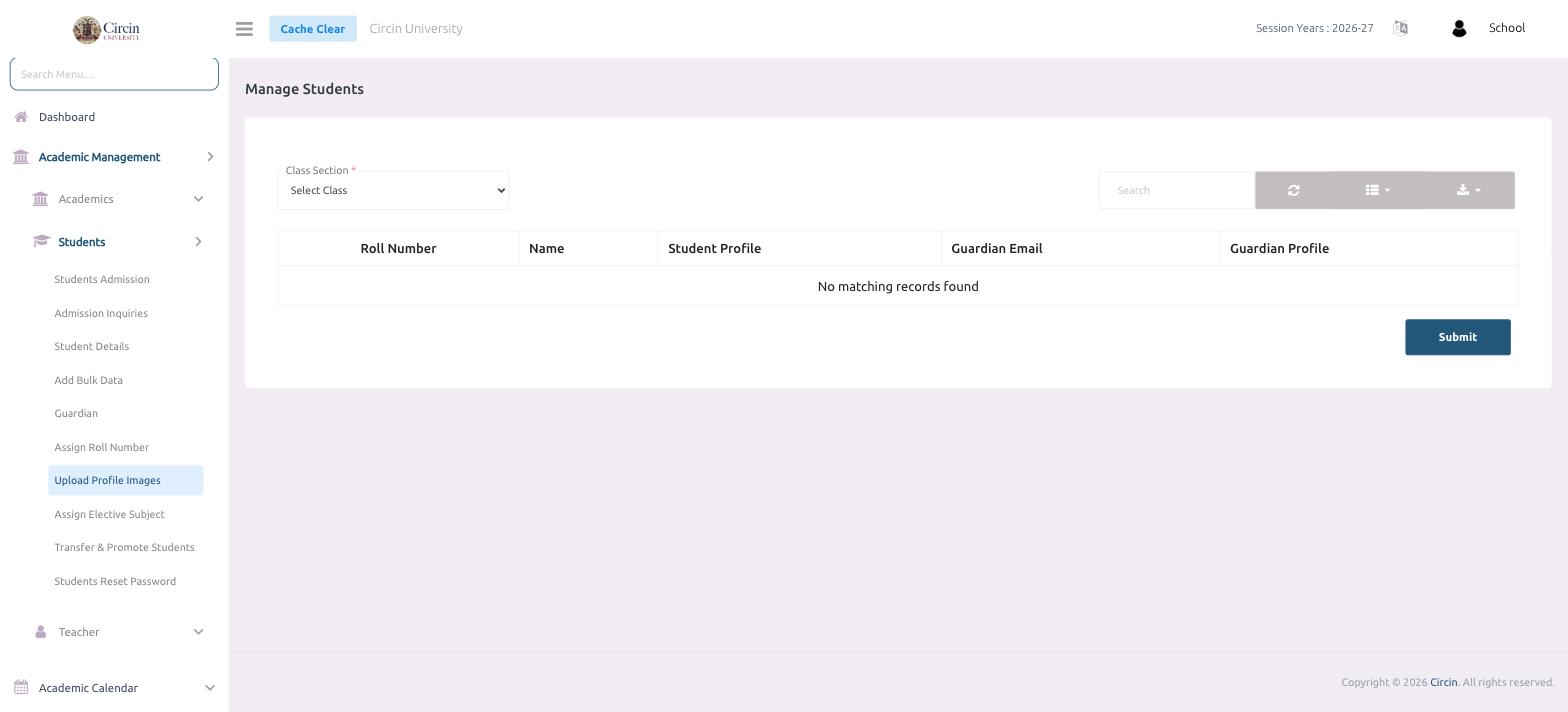The image size is (1568, 712).
Task: Click the Students graduation cap icon
Action: [41, 242]
